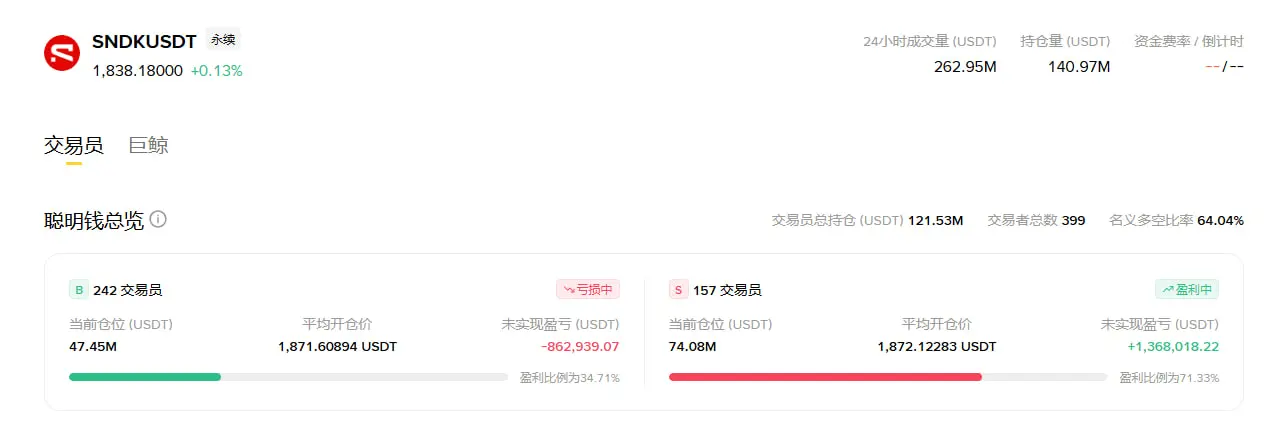This screenshot has height=433, width=1280.
Task: Click the 持仓量 140.97M value
Action: click(1079, 67)
